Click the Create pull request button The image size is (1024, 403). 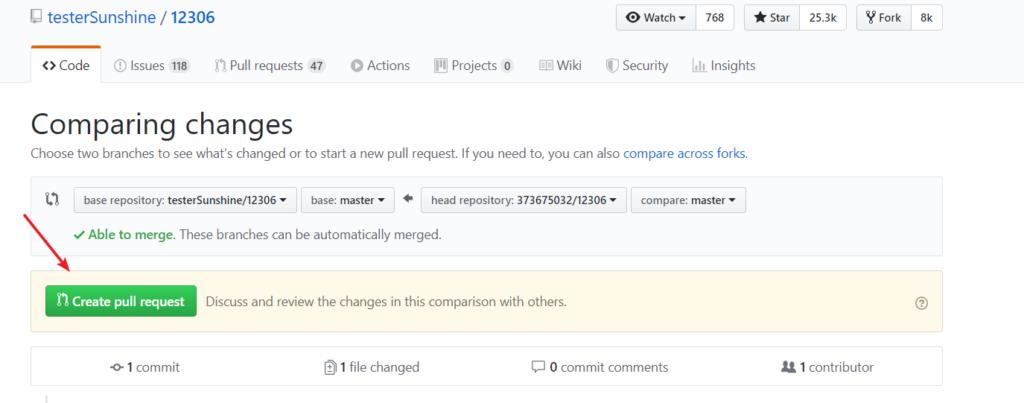[x=121, y=301]
